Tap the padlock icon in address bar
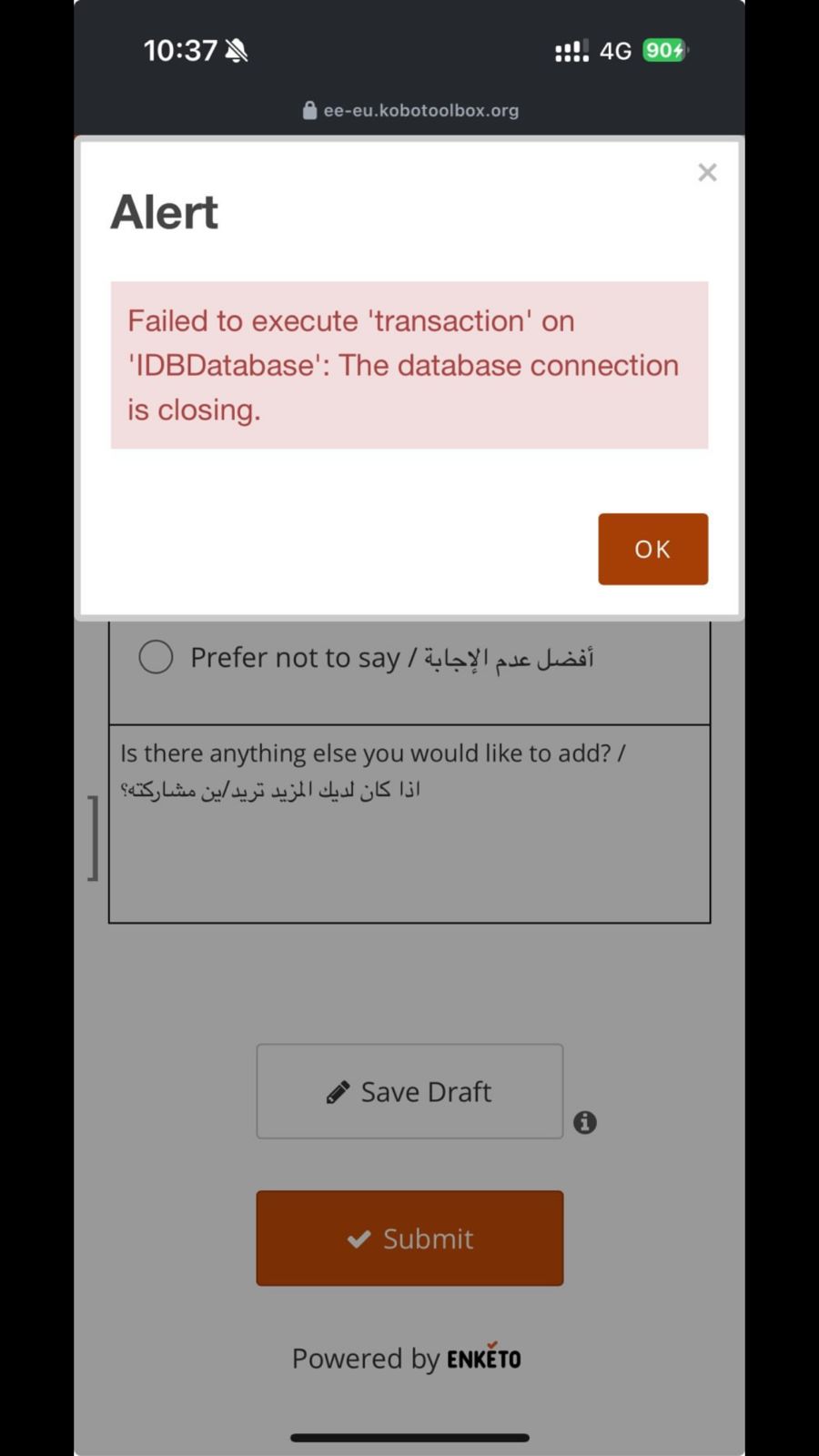This screenshot has height=1456, width=819. tap(309, 110)
